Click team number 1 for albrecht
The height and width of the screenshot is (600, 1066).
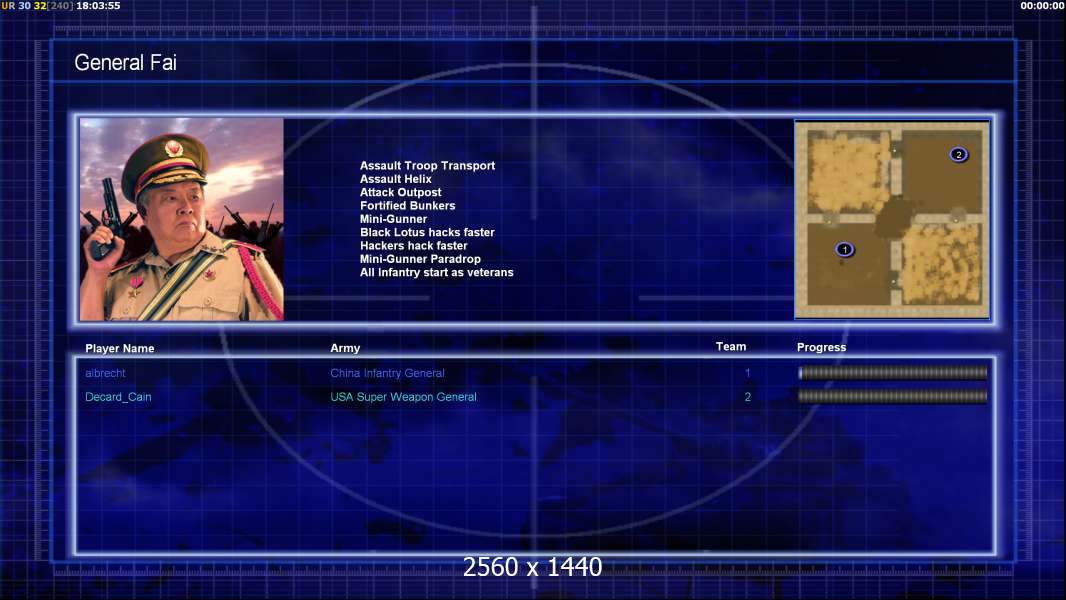[747, 373]
